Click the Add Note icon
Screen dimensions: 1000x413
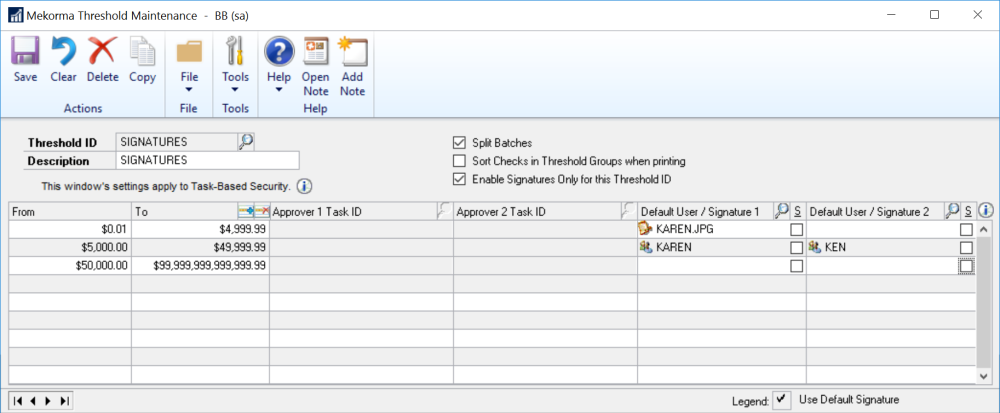coord(352,51)
